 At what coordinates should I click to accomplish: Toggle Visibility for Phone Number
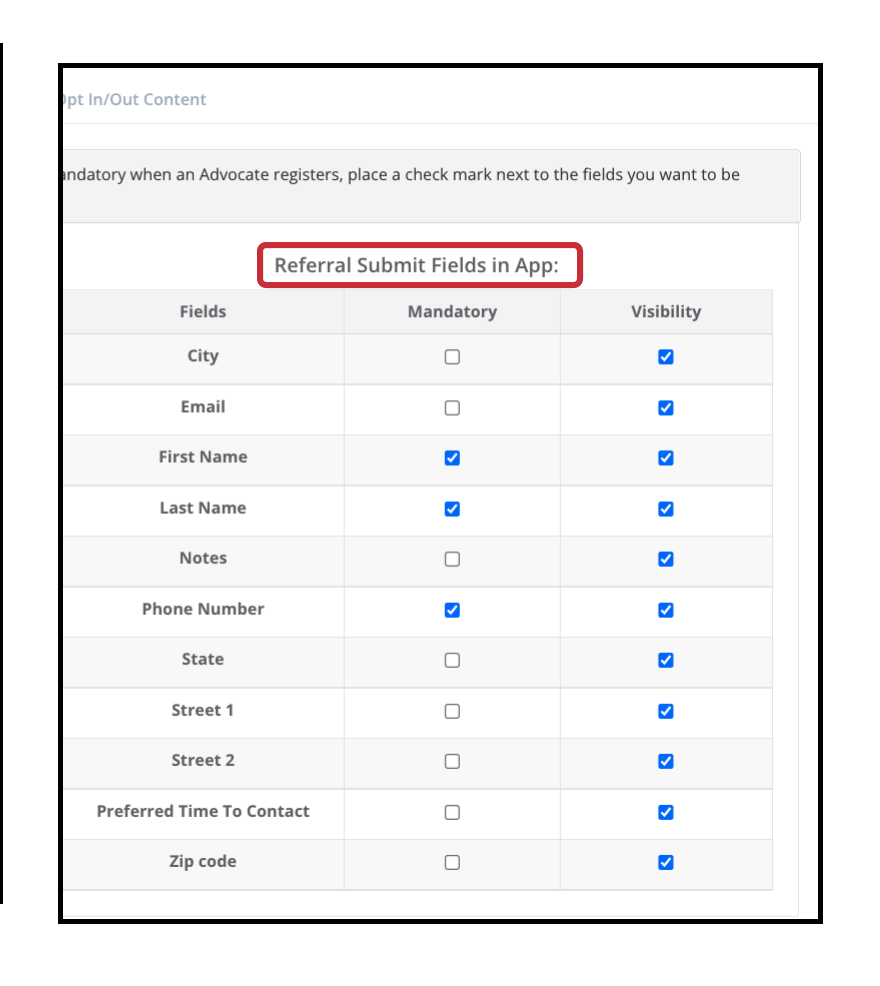pyautogui.click(x=666, y=610)
